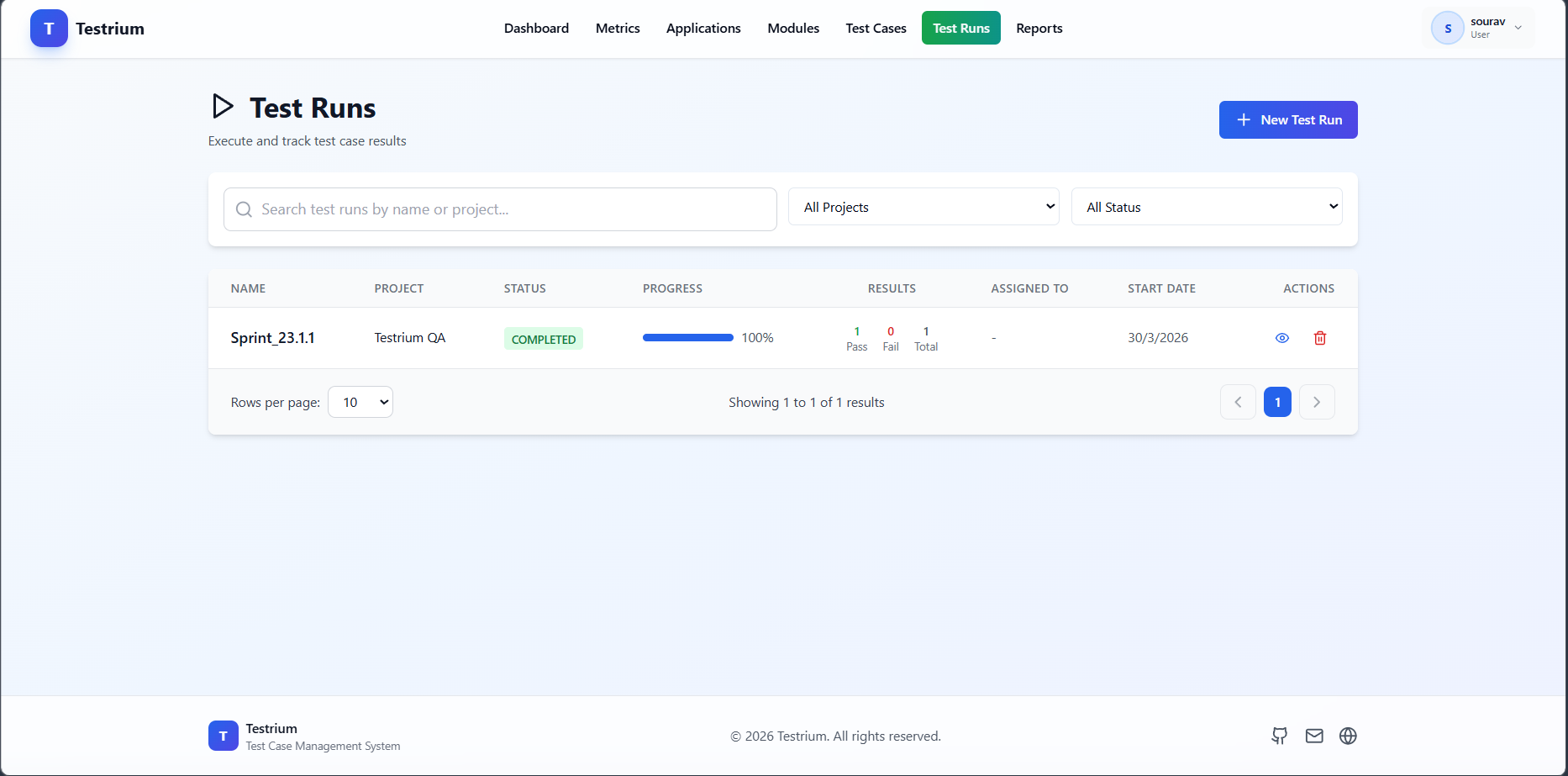Image resolution: width=1568 pixels, height=776 pixels.
Task: Click the mail envelope icon in footer
Action: click(x=1313, y=736)
